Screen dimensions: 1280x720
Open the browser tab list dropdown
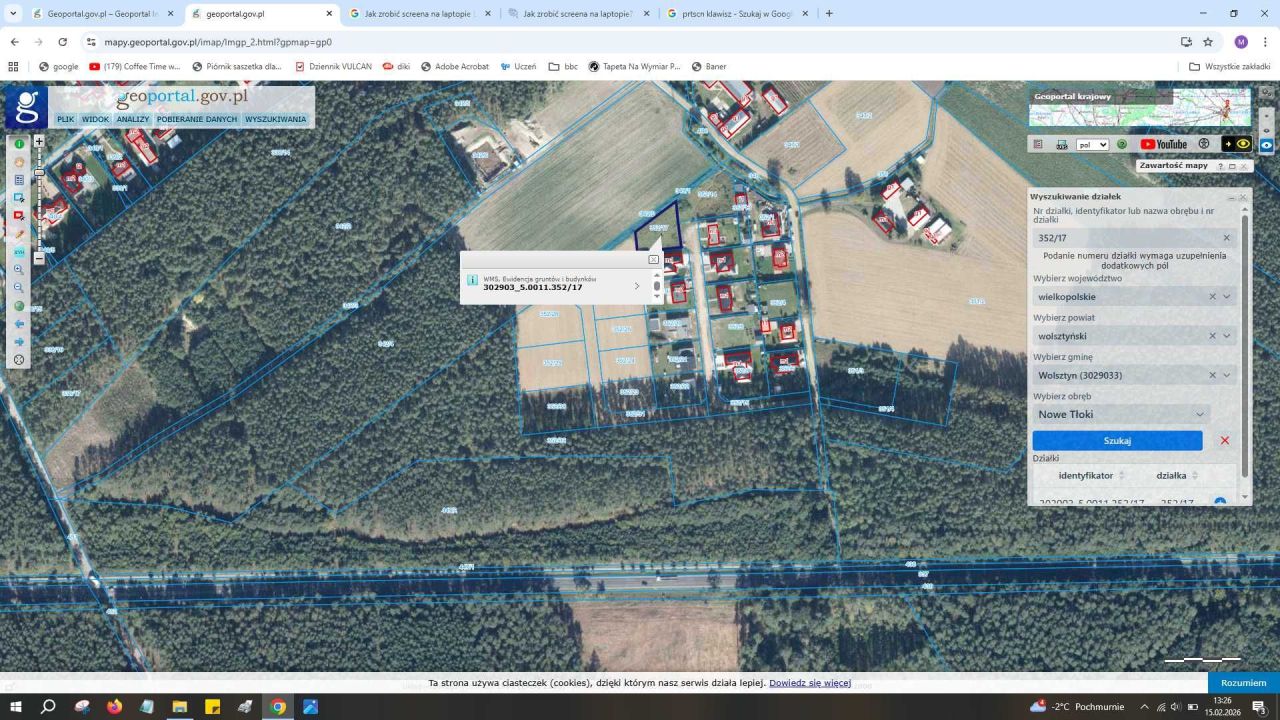coord(14,14)
